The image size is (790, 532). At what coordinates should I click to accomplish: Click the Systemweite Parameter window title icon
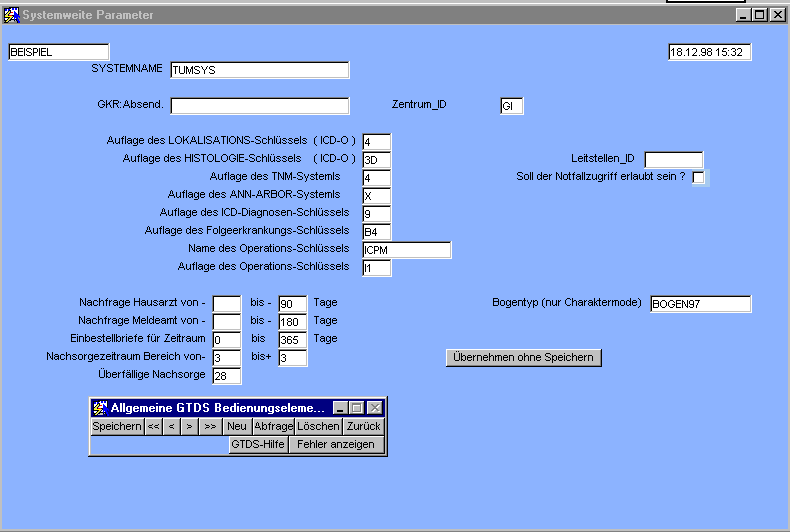click(11, 15)
